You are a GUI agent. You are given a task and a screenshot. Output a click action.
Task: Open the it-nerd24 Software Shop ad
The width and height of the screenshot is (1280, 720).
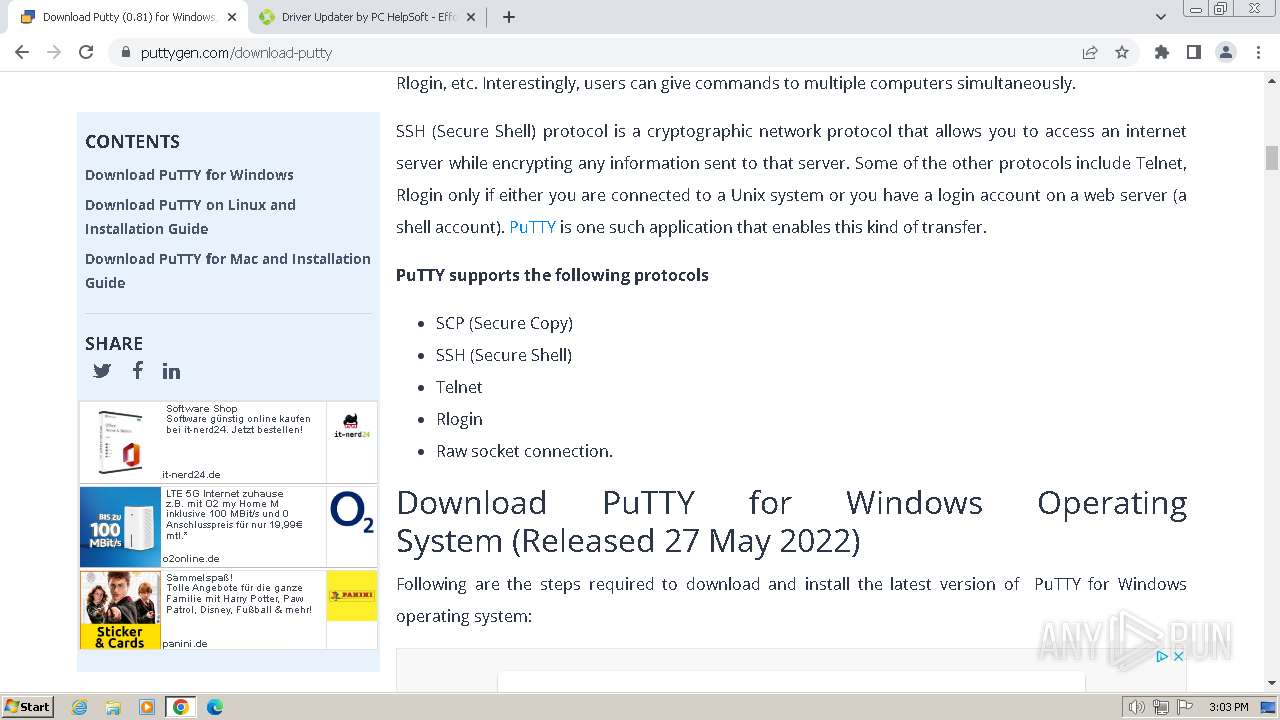[228, 442]
